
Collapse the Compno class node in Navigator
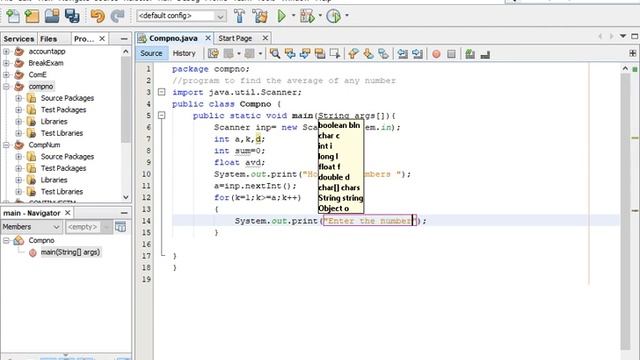(x=6, y=240)
